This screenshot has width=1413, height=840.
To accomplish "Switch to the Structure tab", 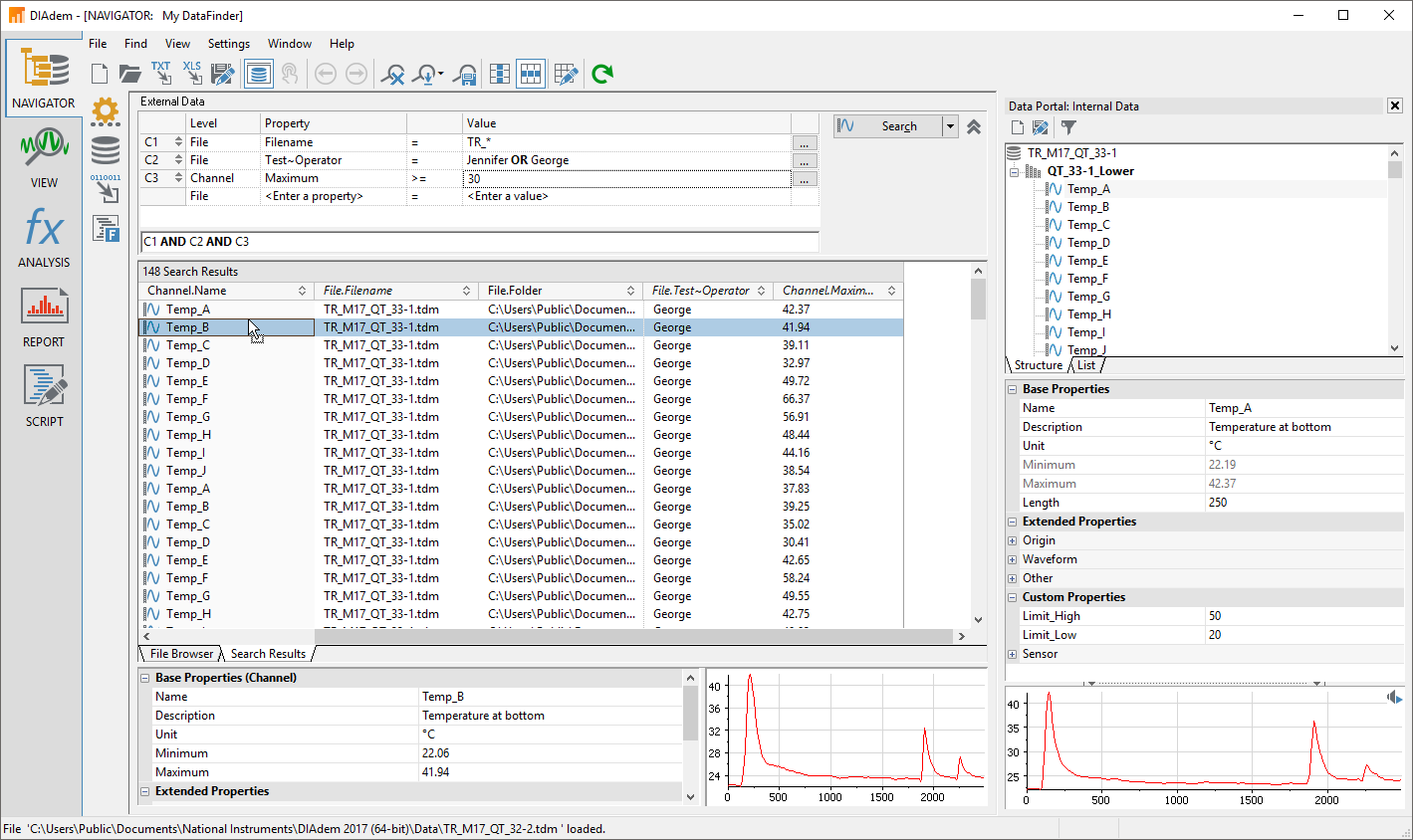I will [x=1039, y=365].
